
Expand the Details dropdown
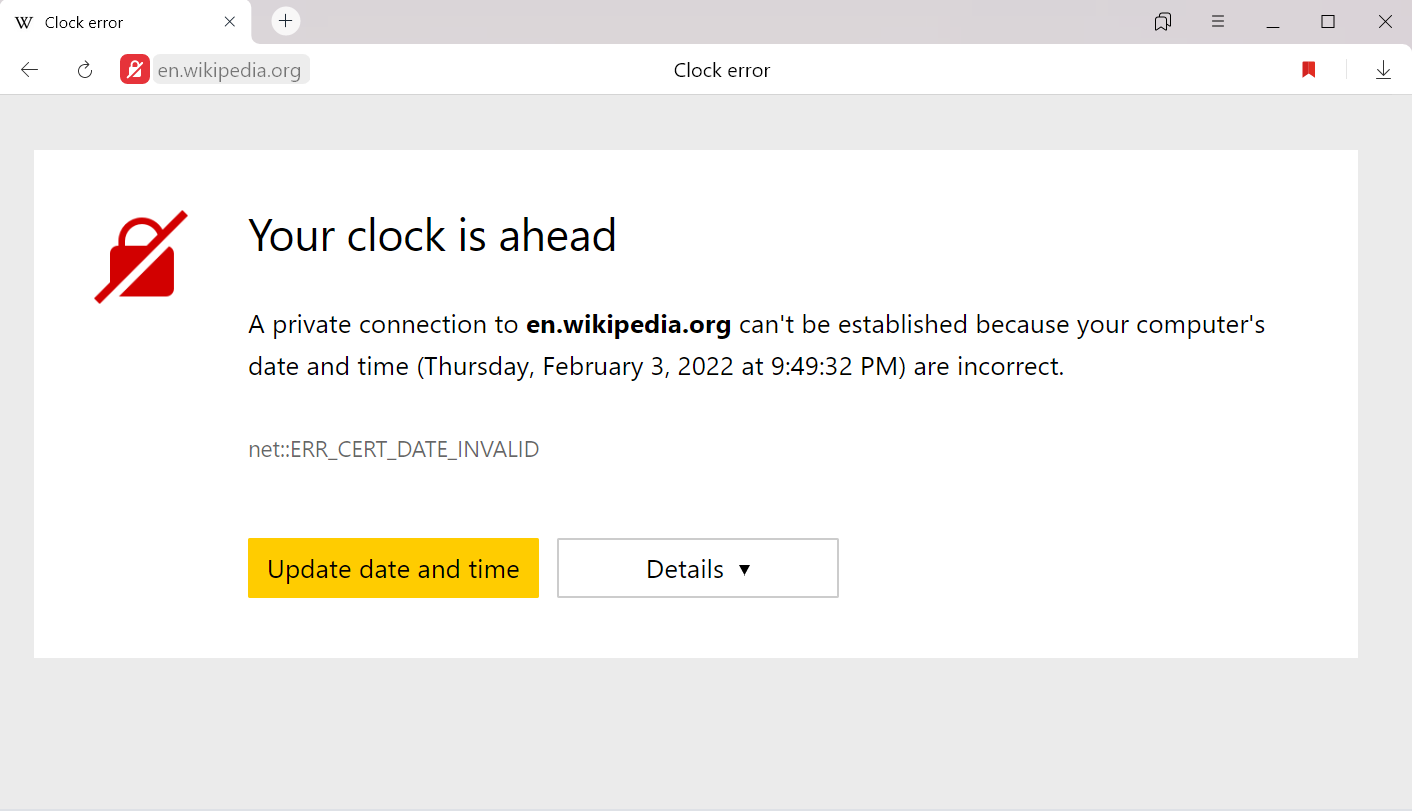coord(698,568)
